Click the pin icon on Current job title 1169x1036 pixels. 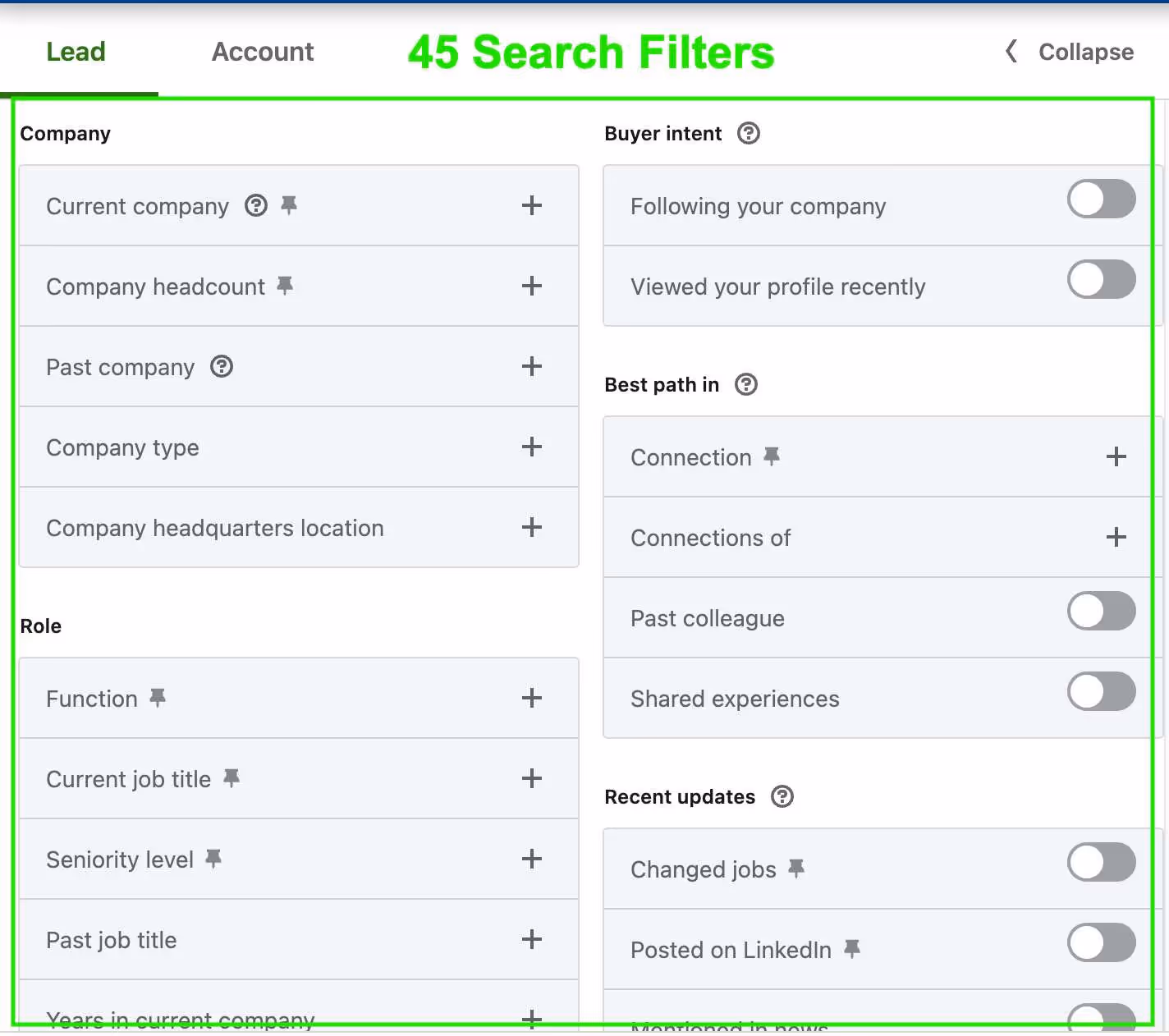point(231,777)
